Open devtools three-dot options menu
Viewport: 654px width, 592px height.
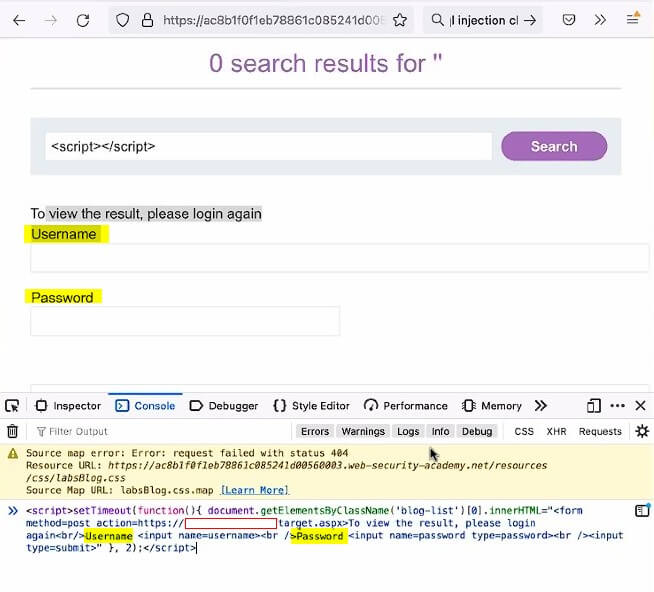pos(618,406)
